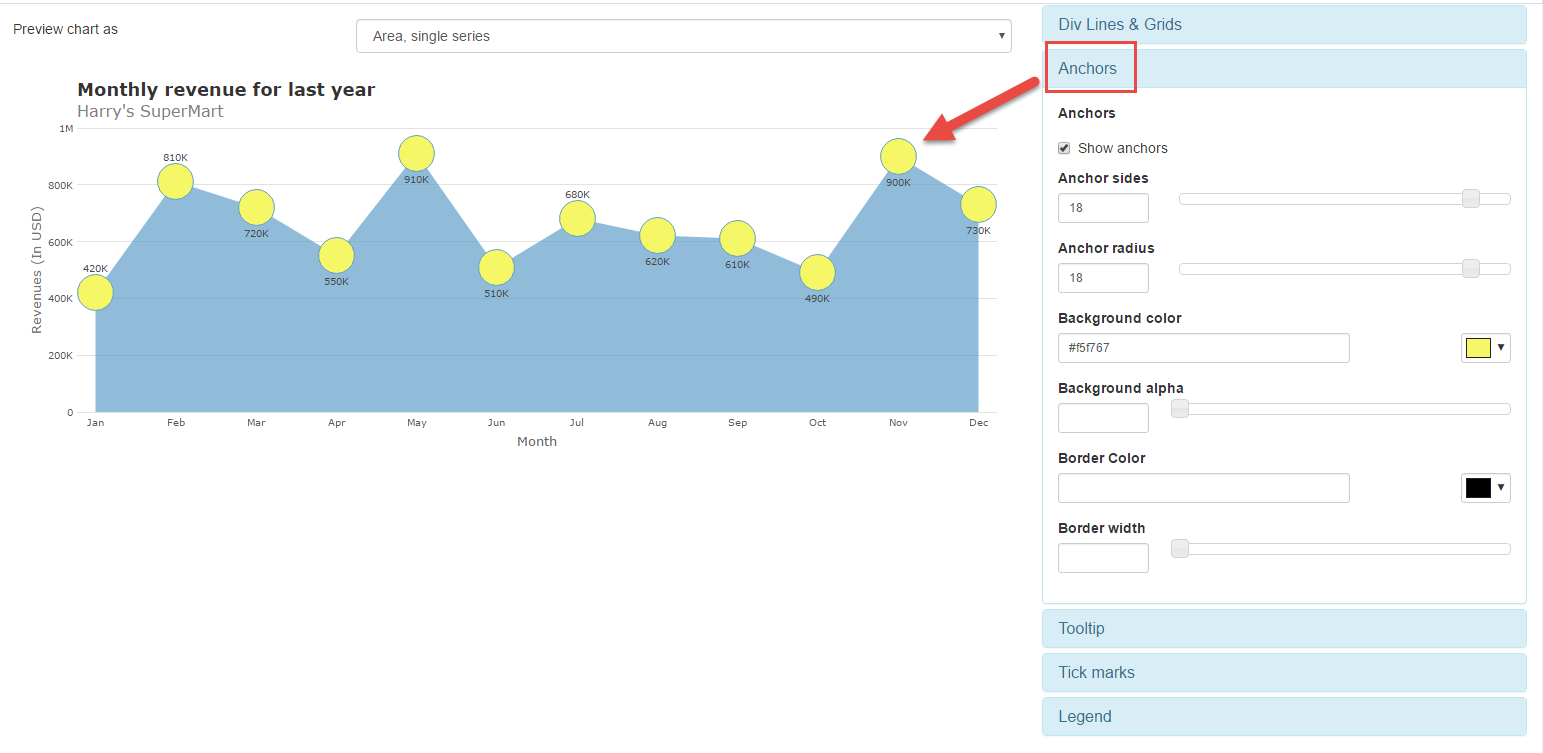This screenshot has width=1543, height=753.
Task: Click the Border Color text field
Action: [1203, 488]
